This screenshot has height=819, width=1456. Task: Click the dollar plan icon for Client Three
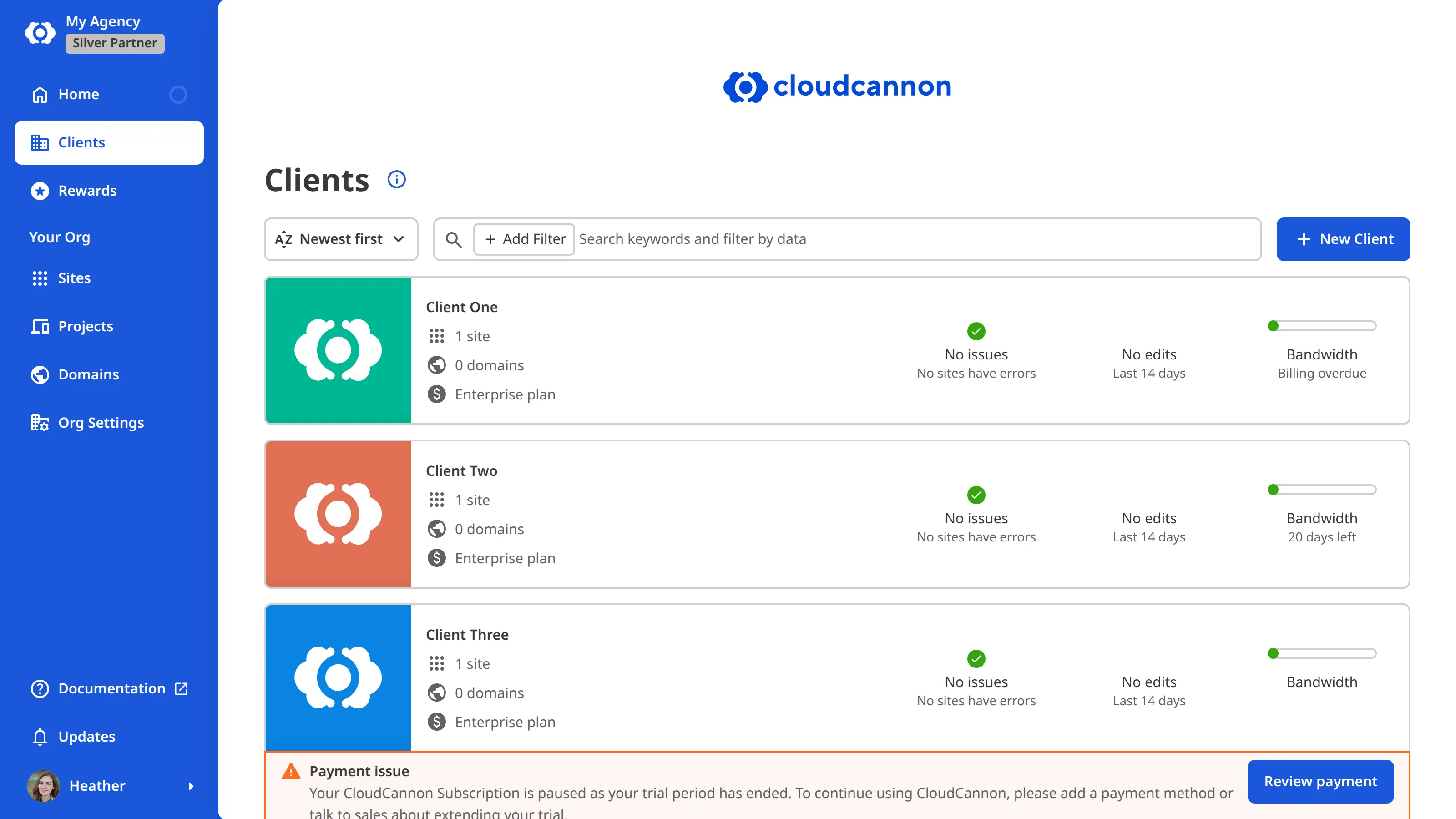(436, 722)
